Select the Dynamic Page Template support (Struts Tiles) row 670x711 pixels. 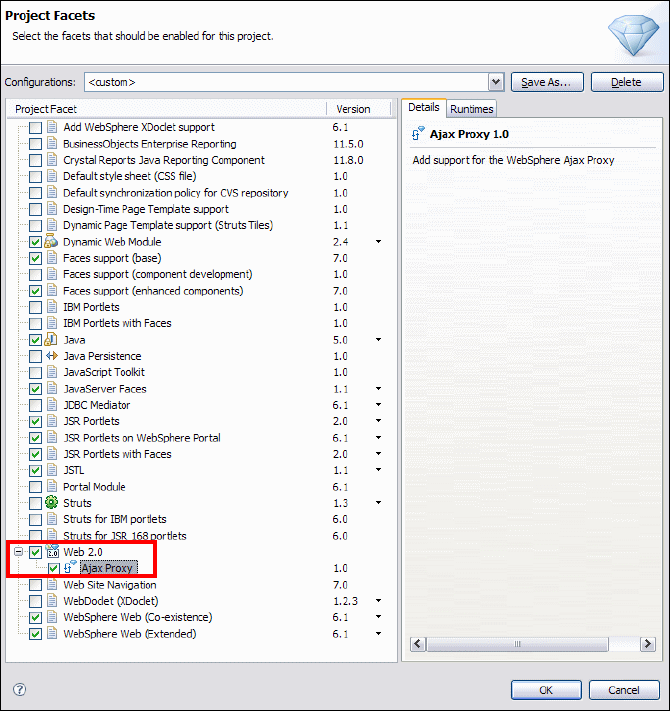(x=168, y=225)
